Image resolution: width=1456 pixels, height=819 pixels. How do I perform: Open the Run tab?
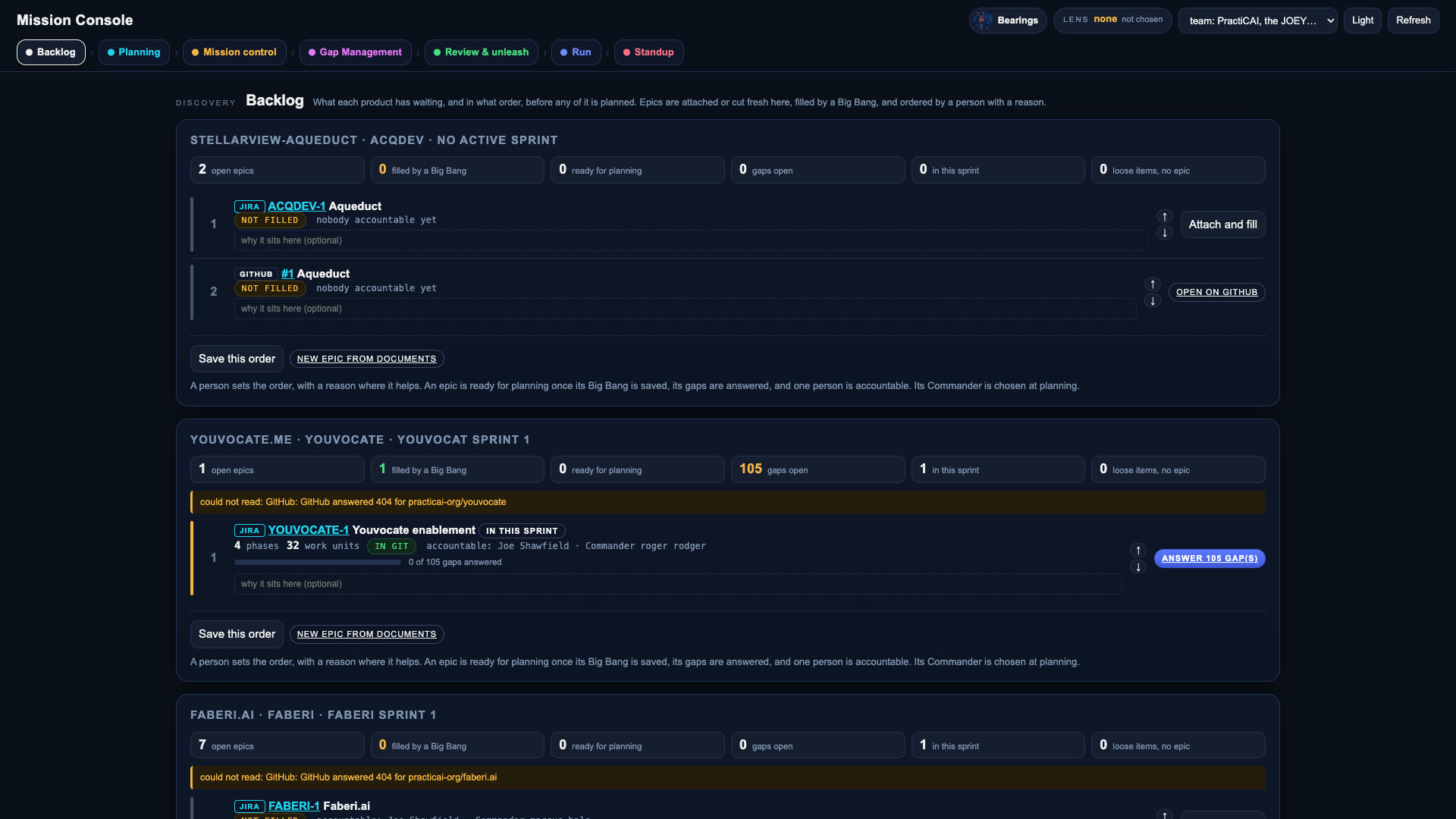[x=576, y=52]
